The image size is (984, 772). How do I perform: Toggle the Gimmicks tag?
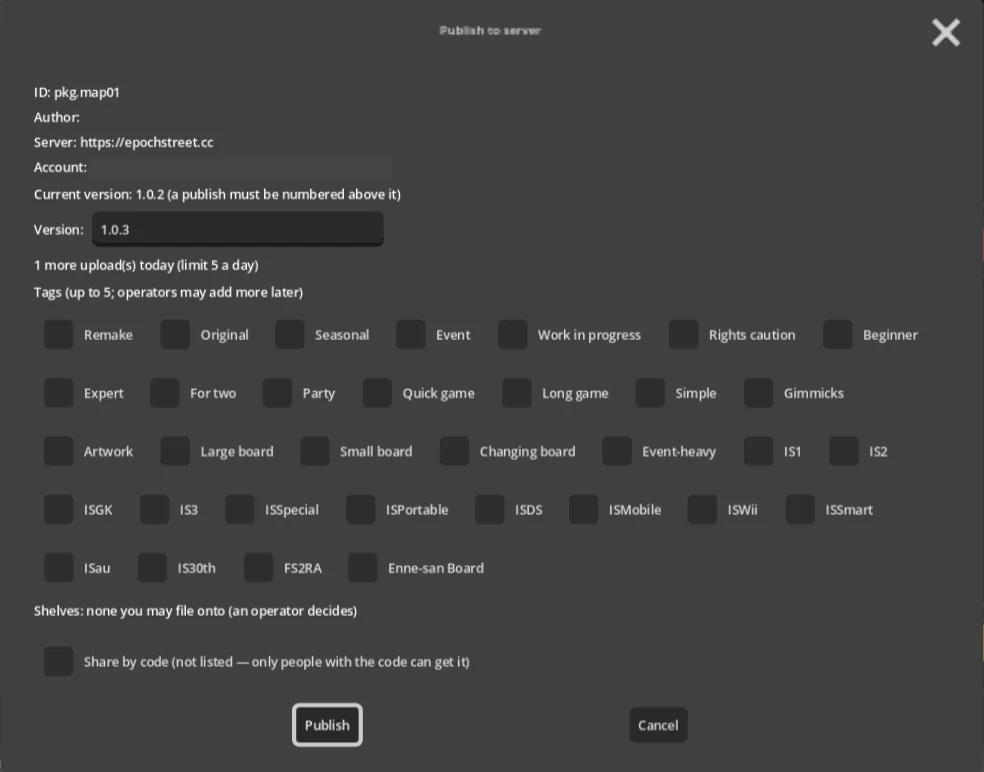[758, 393]
